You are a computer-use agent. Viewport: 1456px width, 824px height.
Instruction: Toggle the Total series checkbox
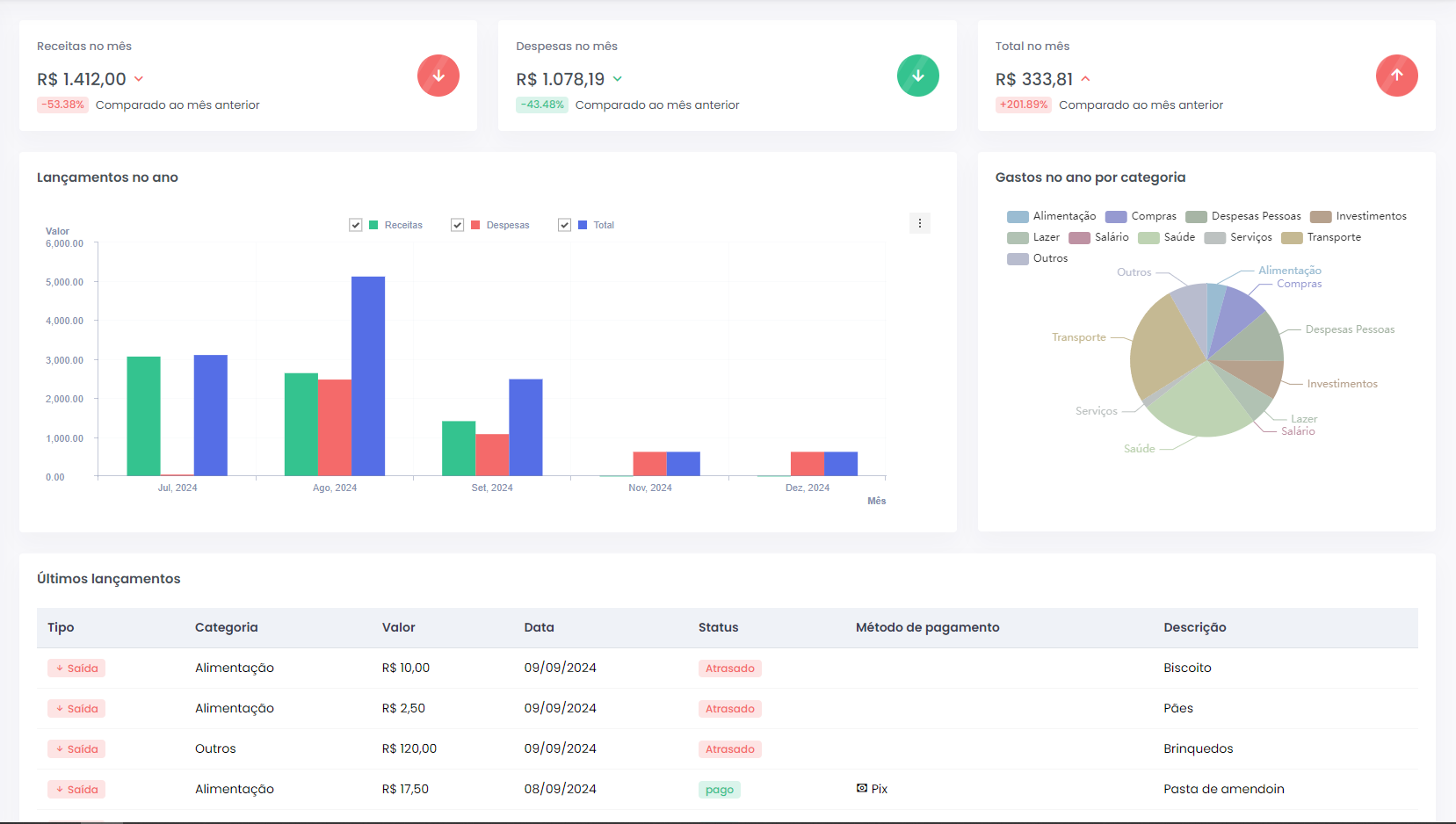(565, 225)
